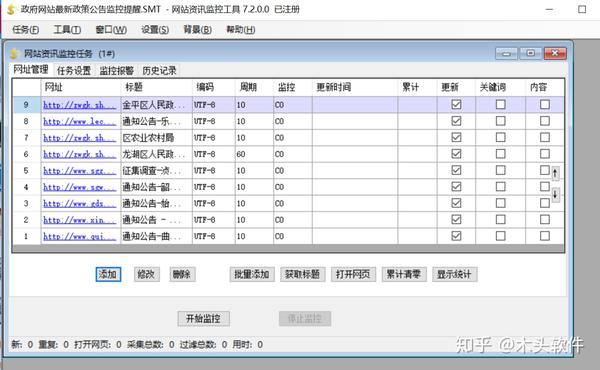Screen dimensions: 600x370
Task: Close the 网站资讯监控任务 child window
Action: click(555, 54)
